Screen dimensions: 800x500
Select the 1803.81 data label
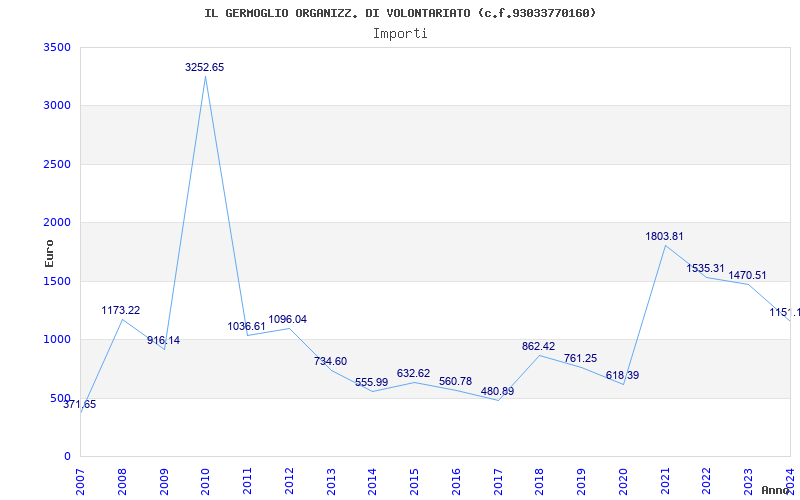[x=664, y=236]
